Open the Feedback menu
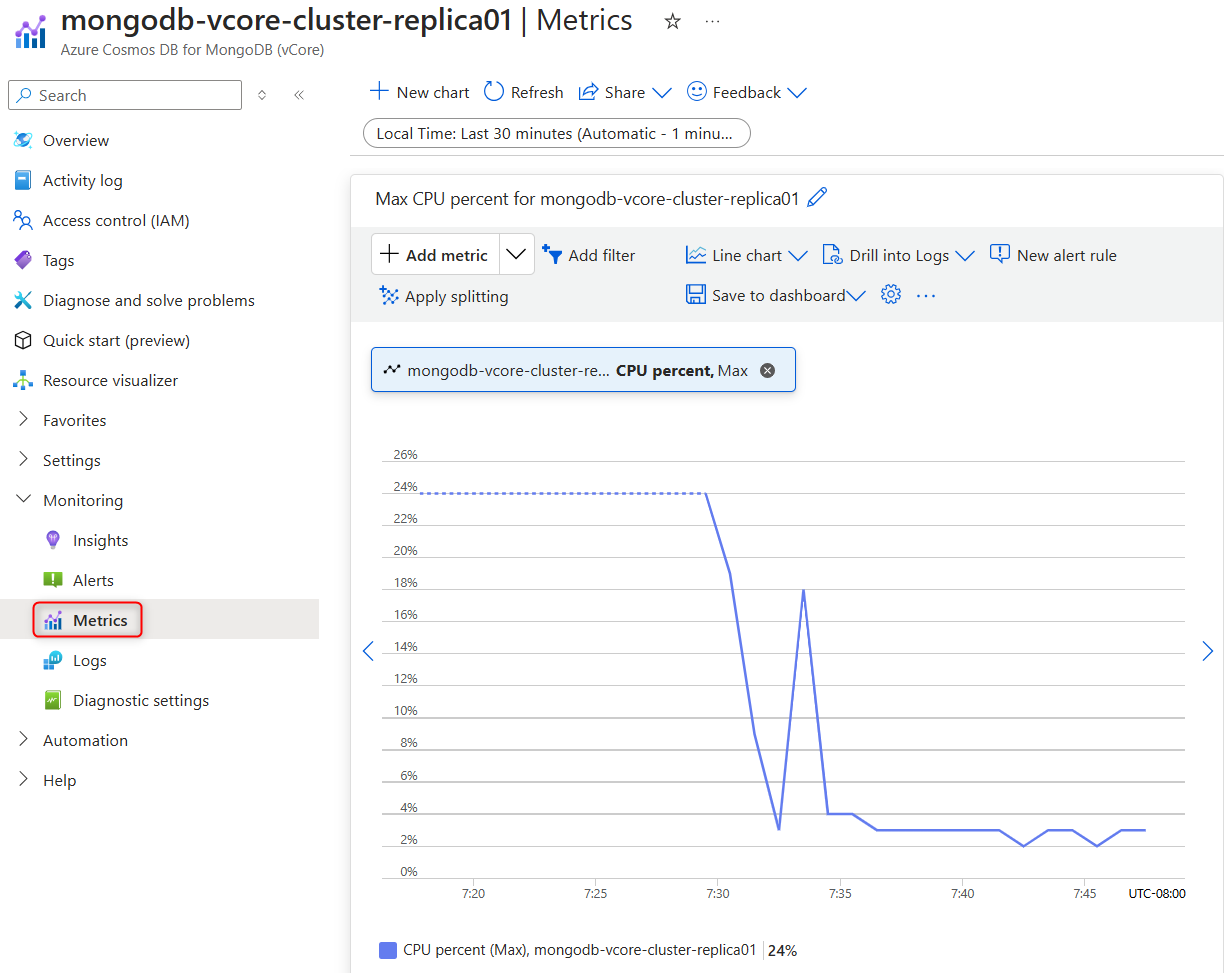The image size is (1224, 973). point(746,91)
